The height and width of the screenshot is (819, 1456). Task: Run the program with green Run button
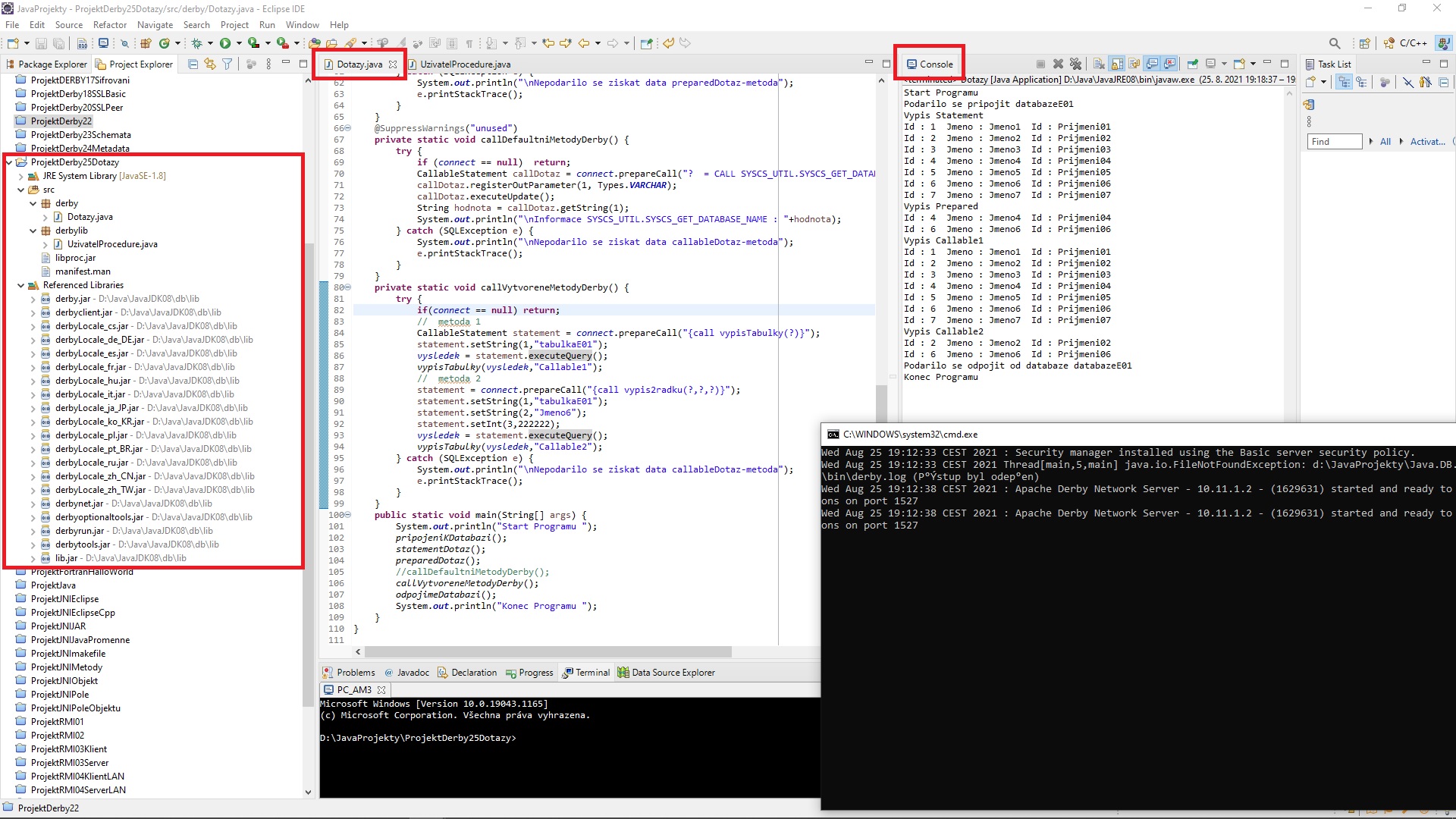[x=225, y=43]
